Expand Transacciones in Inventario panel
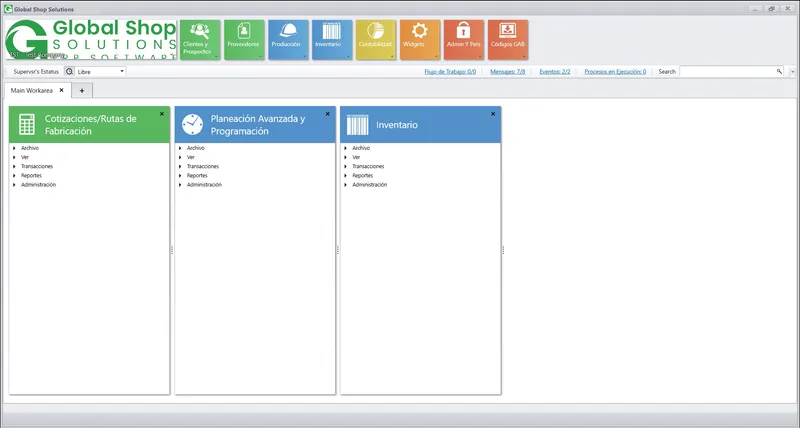800x428 pixels. tap(345, 166)
